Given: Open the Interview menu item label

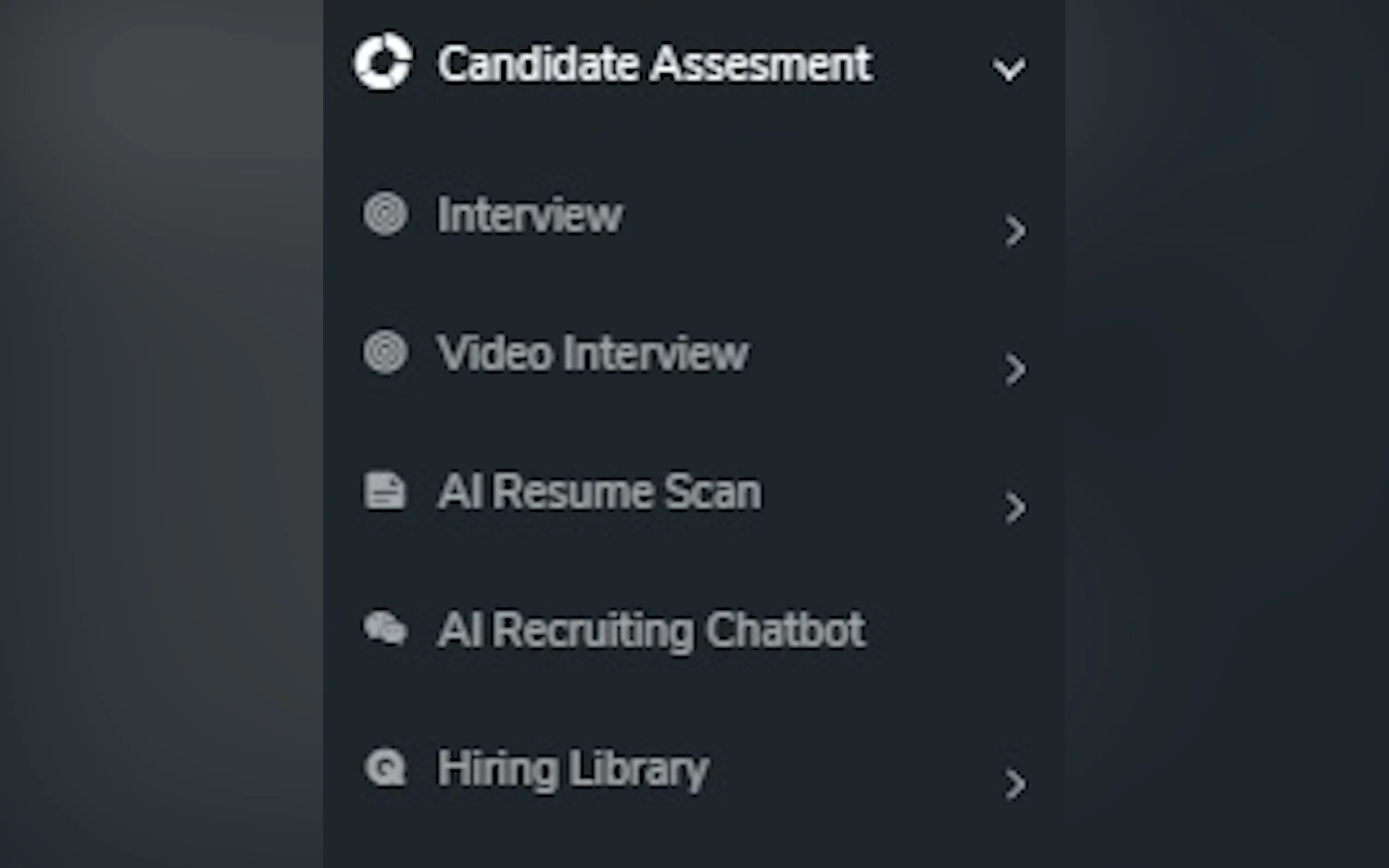Looking at the screenshot, I should click(x=529, y=216).
